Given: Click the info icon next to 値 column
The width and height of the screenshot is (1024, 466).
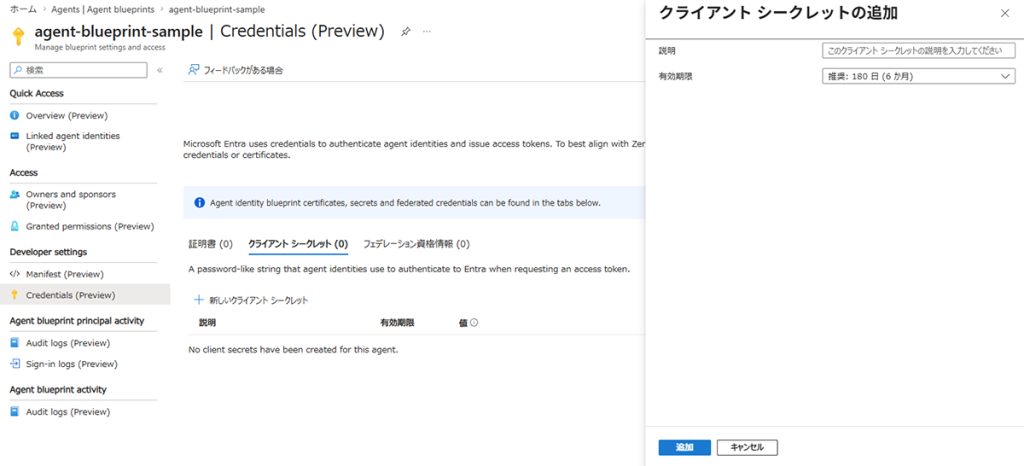Looking at the screenshot, I should [x=474, y=322].
